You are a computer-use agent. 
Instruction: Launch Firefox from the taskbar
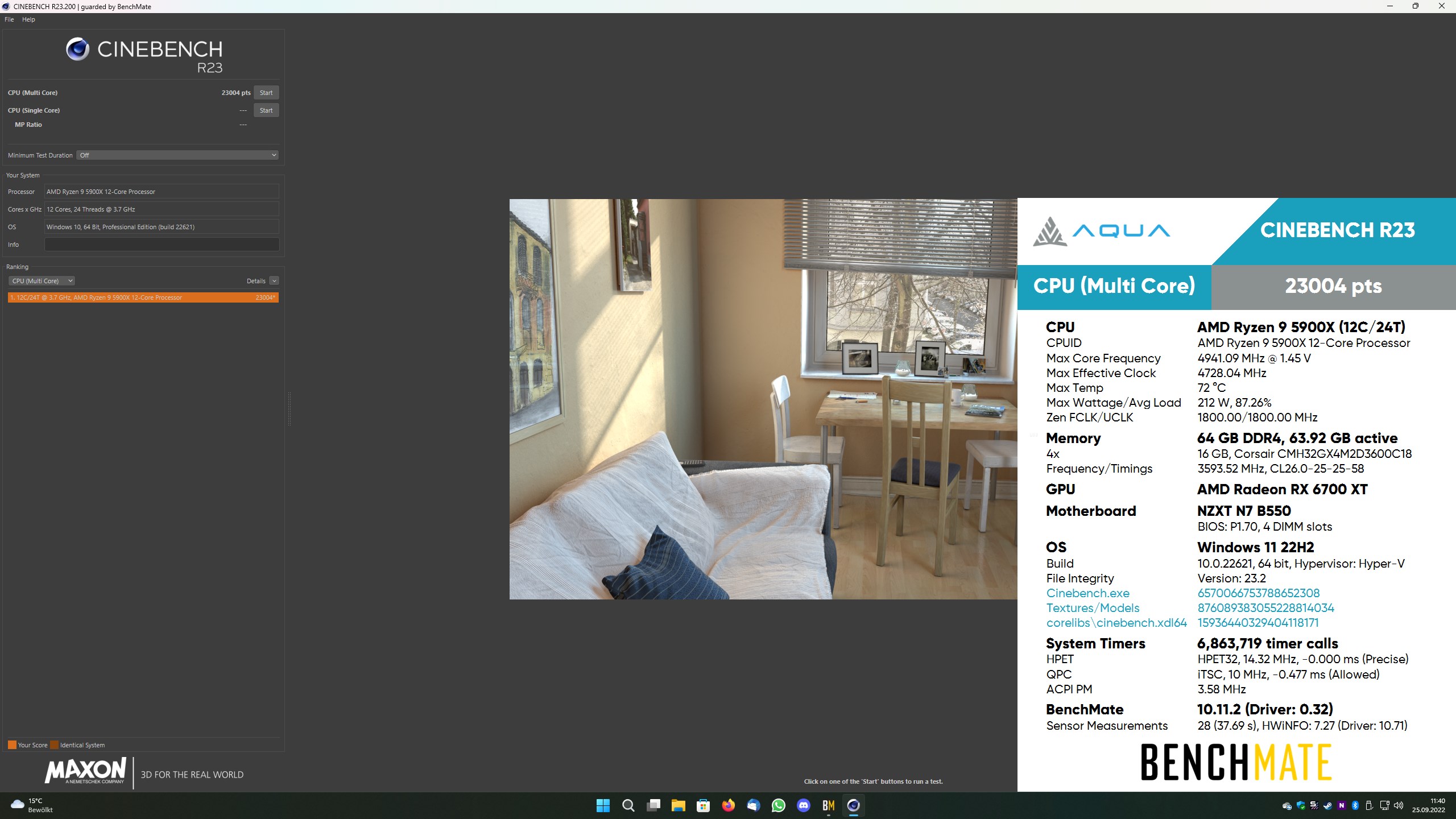[728, 805]
